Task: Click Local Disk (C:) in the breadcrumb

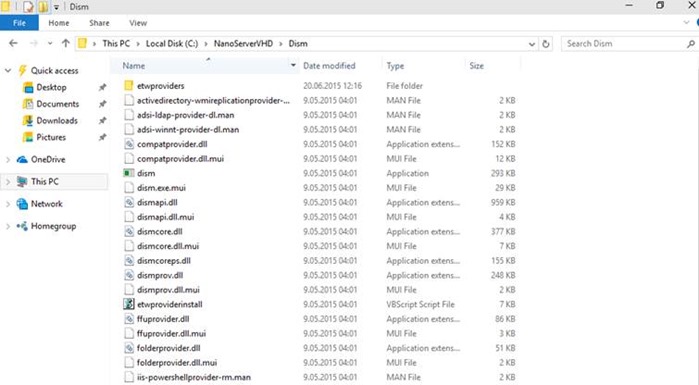Action: coord(172,44)
